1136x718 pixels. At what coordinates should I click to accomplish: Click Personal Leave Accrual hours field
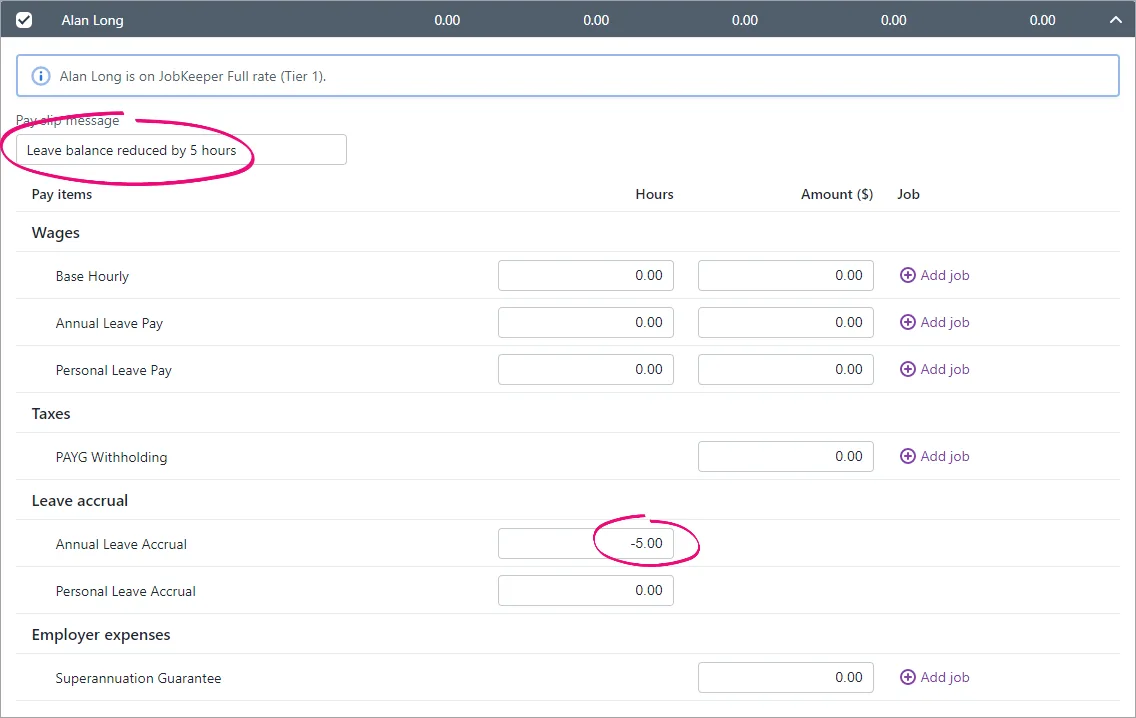pos(585,590)
